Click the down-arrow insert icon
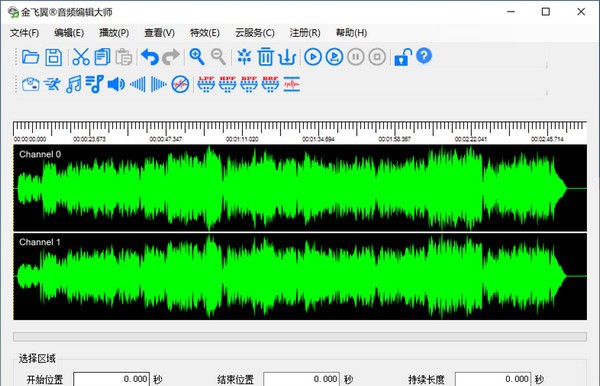The image size is (600, 386). point(287,57)
